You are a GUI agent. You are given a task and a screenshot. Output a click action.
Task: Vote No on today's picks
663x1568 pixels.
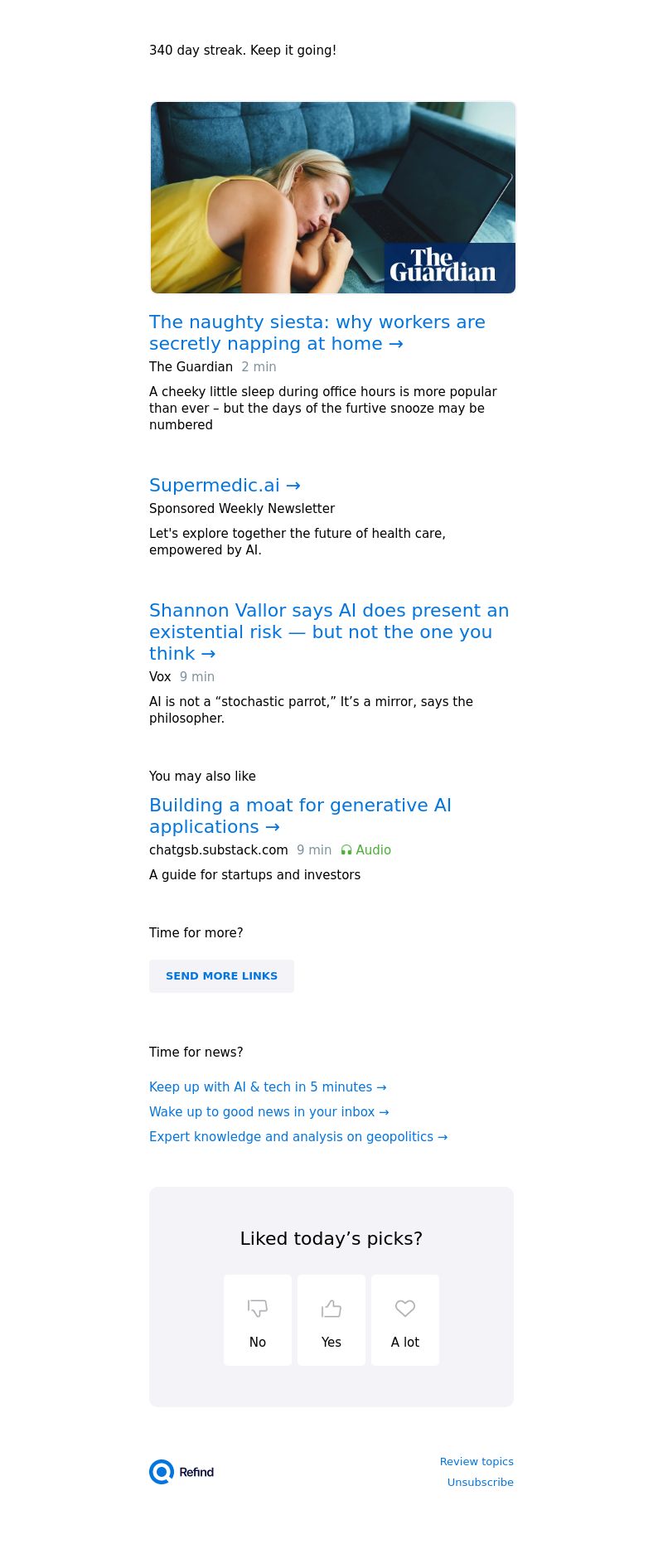258,1320
